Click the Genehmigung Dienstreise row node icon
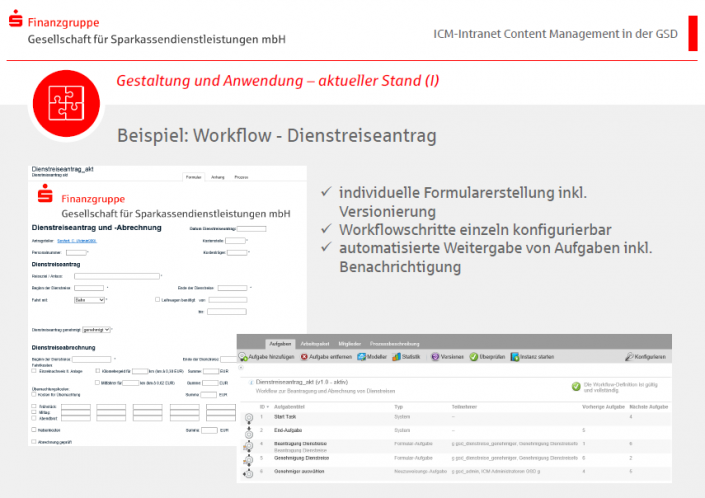 tap(249, 460)
